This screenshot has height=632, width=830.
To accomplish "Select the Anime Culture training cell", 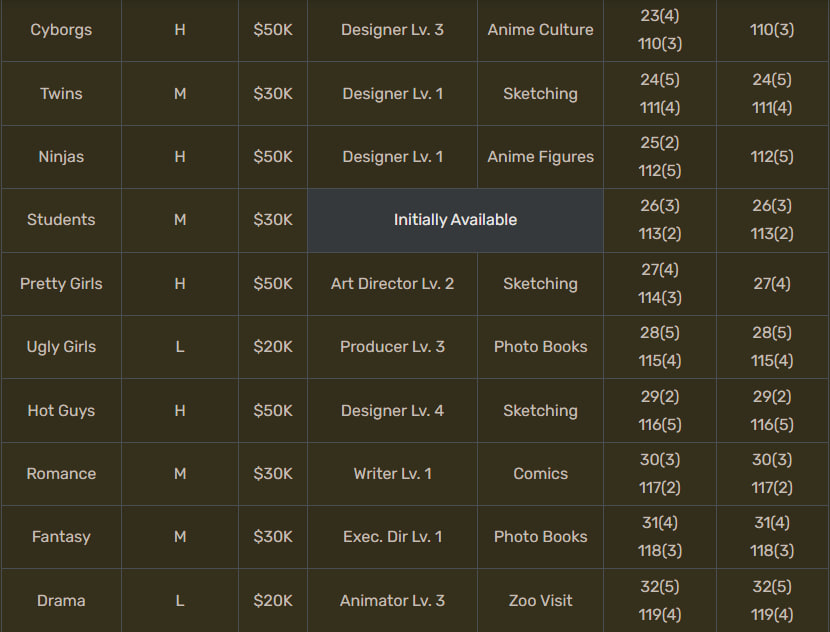I will (x=540, y=30).
